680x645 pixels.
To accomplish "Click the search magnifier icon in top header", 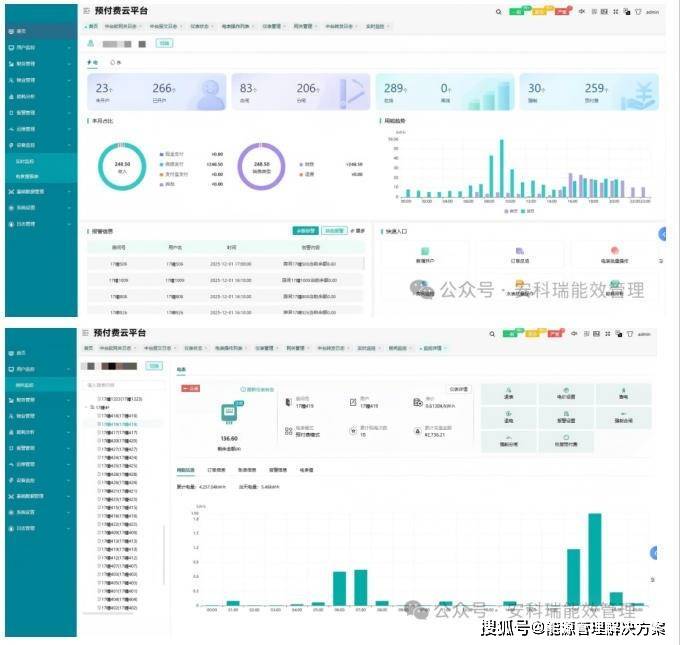I will click(499, 12).
